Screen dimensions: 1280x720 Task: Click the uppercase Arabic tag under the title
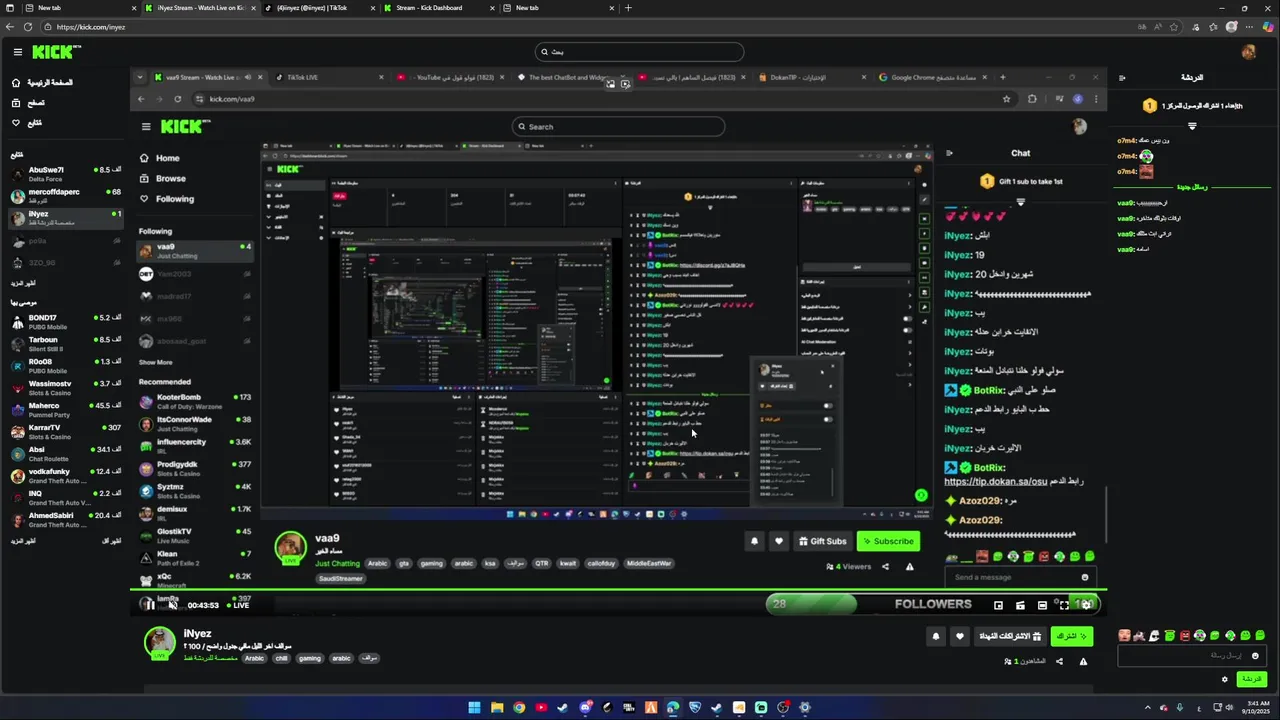254,658
